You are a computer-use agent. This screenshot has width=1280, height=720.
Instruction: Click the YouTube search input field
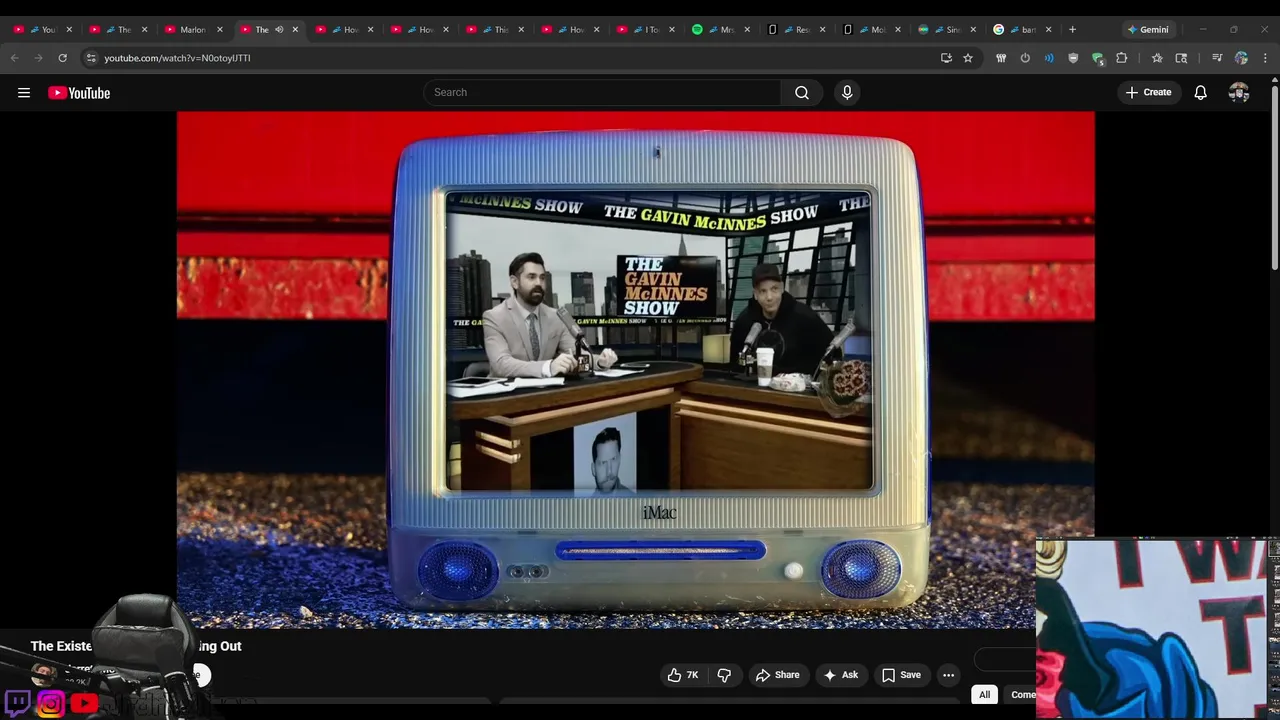click(x=602, y=92)
